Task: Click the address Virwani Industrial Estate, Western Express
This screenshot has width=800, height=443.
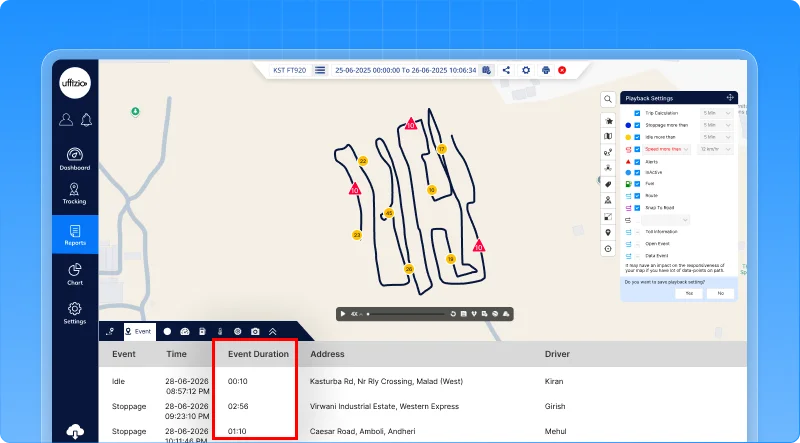Action: tap(384, 406)
